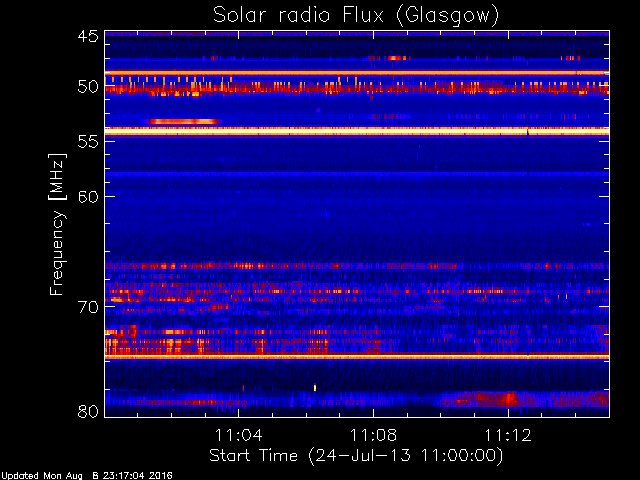Screen dimensions: 640x480
Task: Click the 11:12 time axis label
Action: pos(508,435)
